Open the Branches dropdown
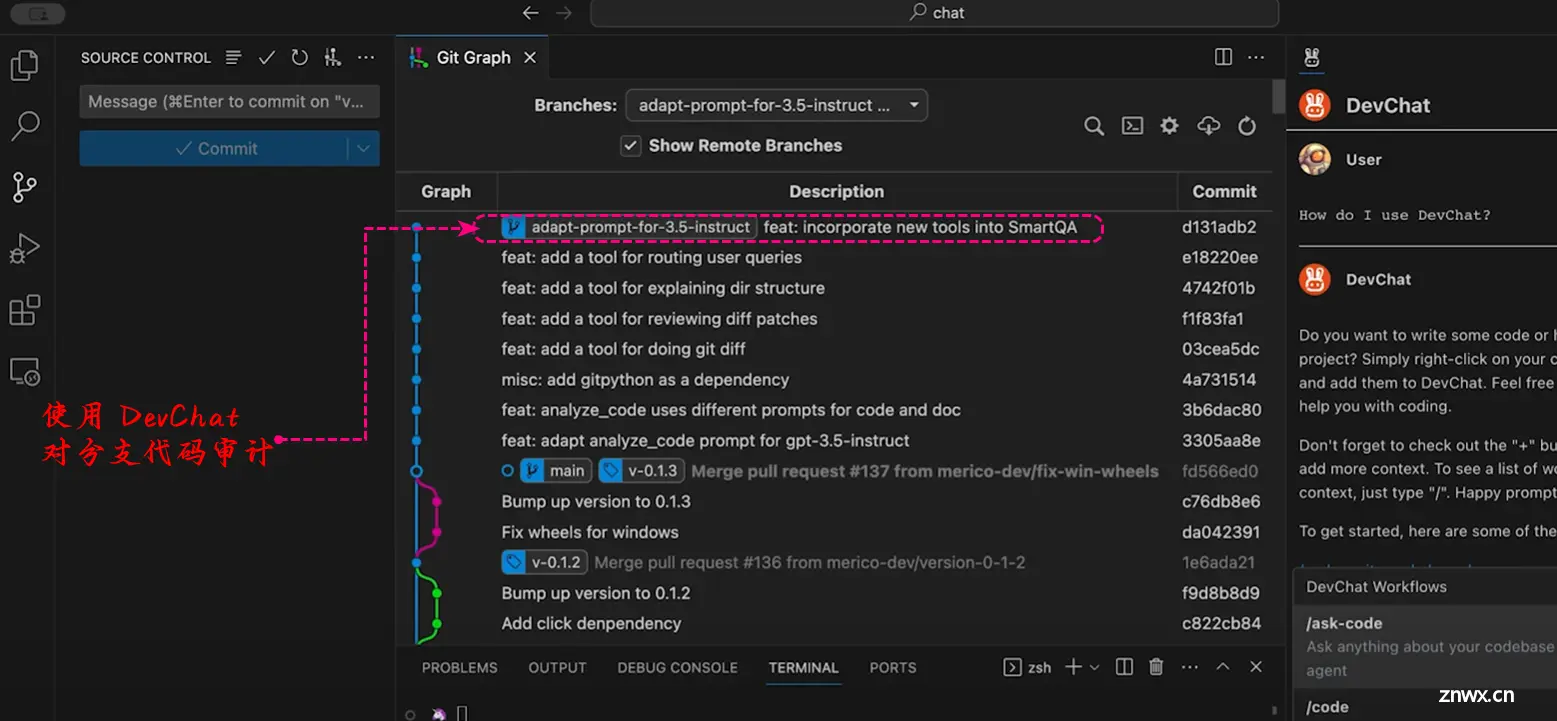This screenshot has height=721, width=1557. click(x=776, y=105)
